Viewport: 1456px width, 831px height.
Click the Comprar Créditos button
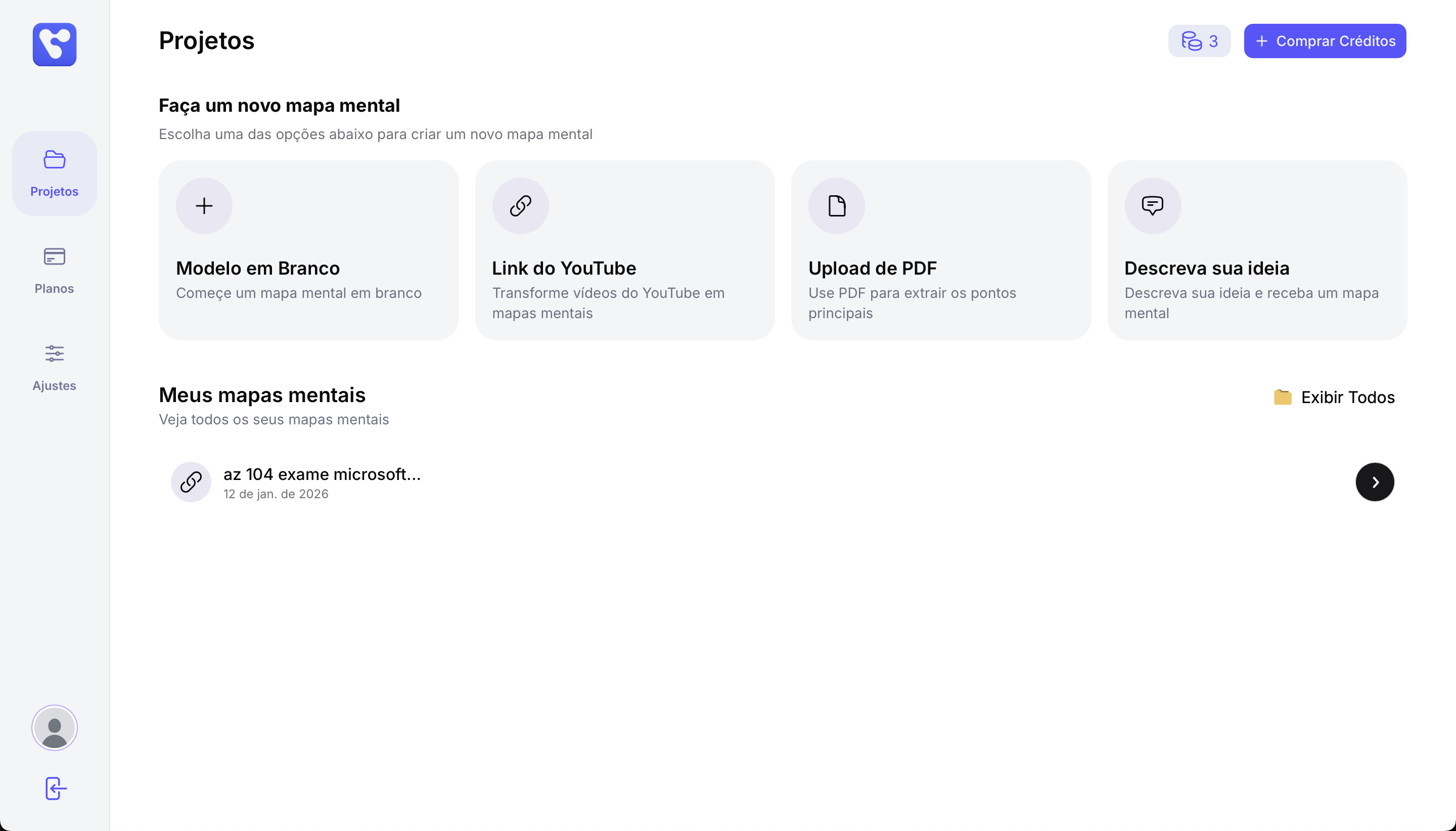pyautogui.click(x=1324, y=41)
